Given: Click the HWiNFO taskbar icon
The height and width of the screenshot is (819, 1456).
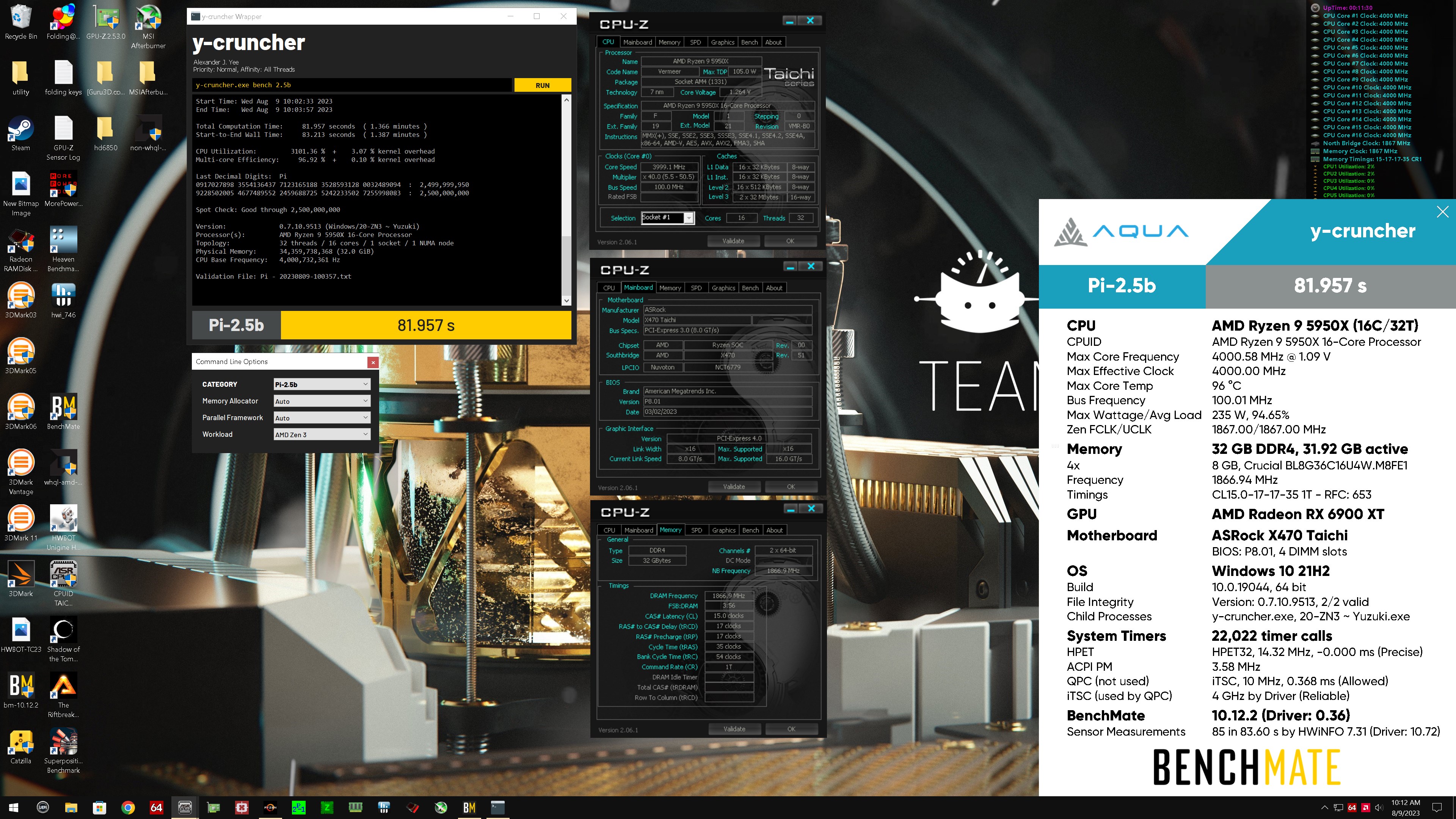Looking at the screenshot, I should [384, 808].
